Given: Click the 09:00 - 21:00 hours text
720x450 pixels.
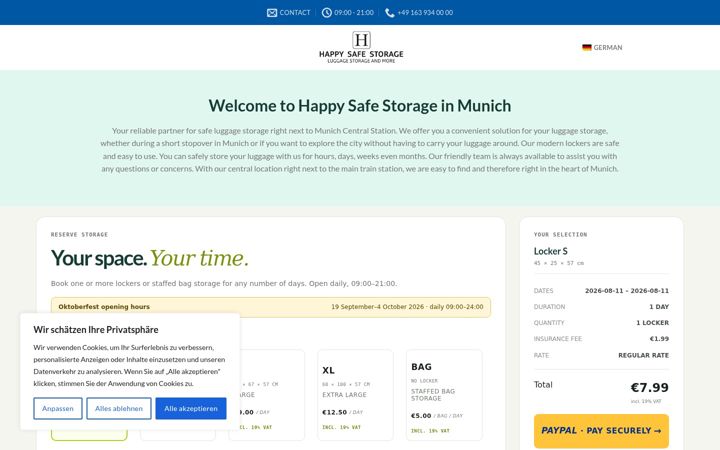Looking at the screenshot, I should tap(354, 13).
